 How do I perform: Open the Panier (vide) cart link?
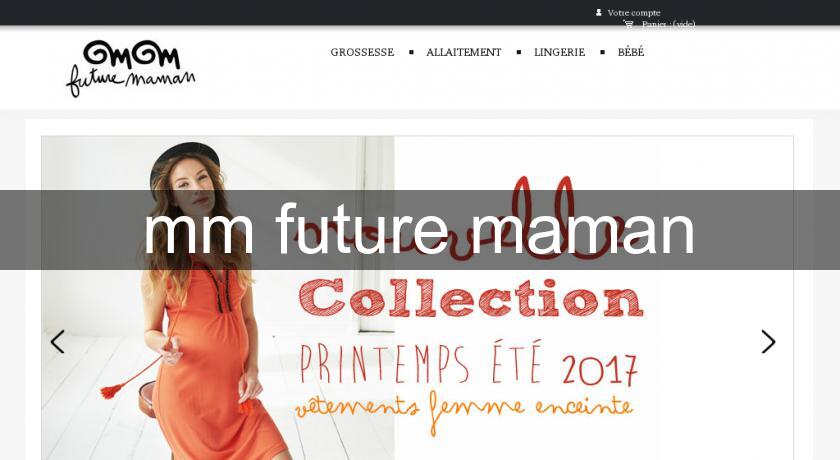click(668, 24)
